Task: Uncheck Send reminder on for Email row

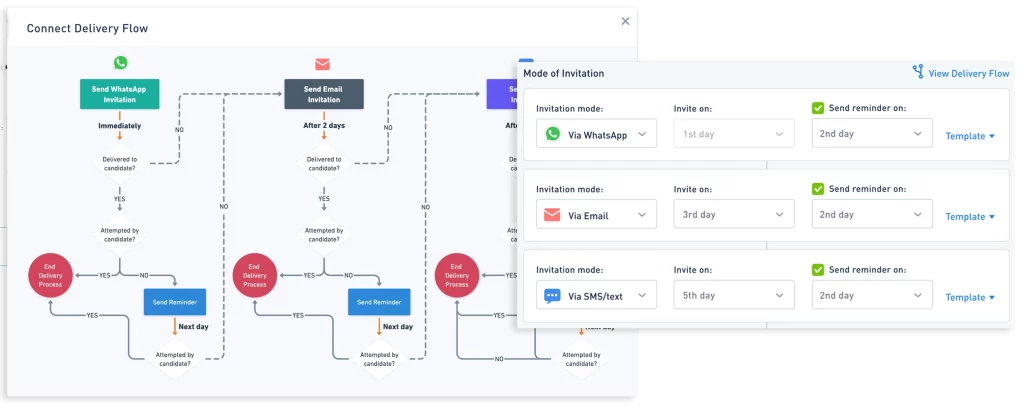Action: [x=818, y=189]
